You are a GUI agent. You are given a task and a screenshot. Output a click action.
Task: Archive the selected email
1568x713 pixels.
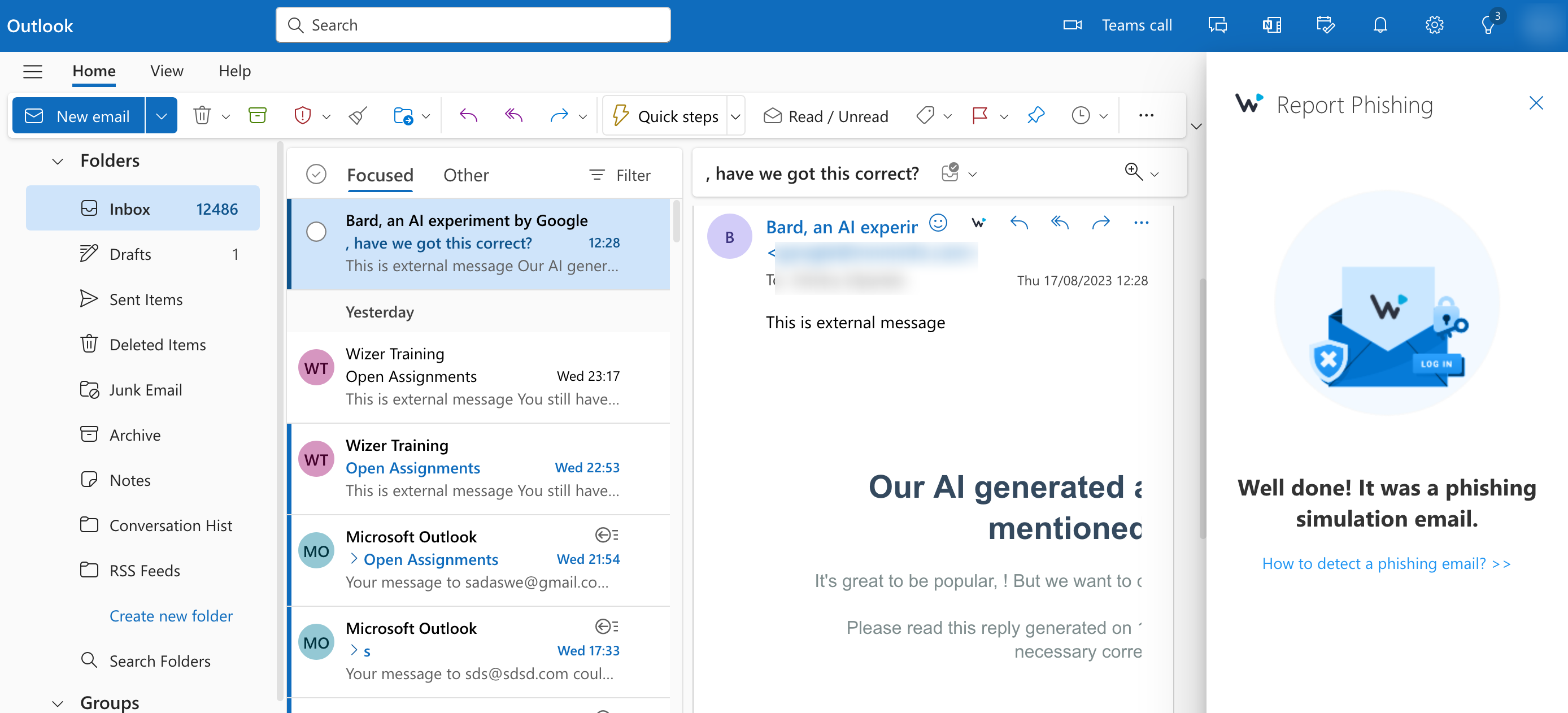258,115
